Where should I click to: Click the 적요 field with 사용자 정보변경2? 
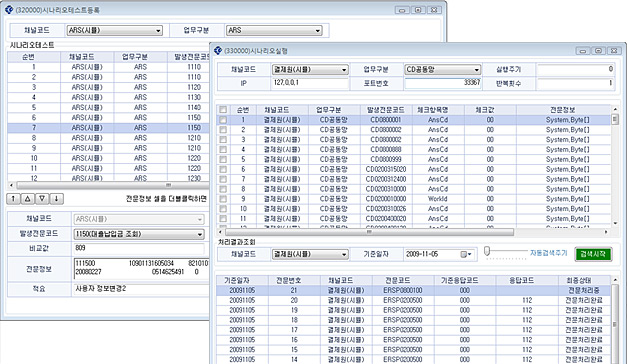tap(141, 289)
